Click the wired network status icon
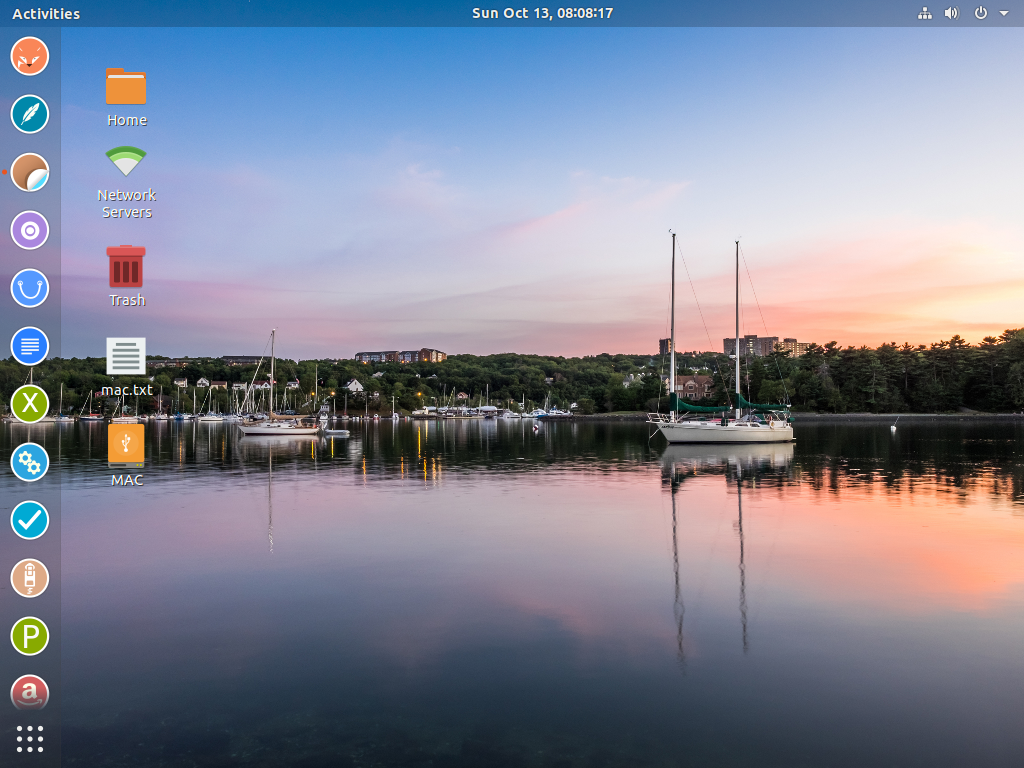The height and width of the screenshot is (768, 1024). [925, 13]
